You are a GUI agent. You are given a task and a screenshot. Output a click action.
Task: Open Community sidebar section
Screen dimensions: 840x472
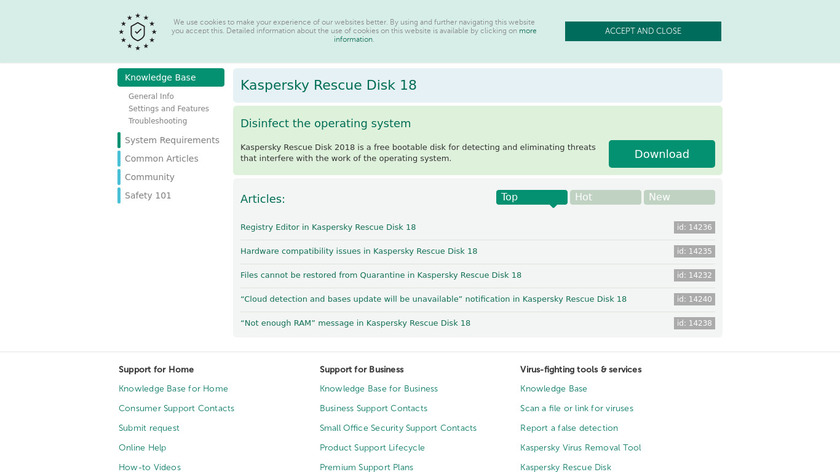[149, 177]
